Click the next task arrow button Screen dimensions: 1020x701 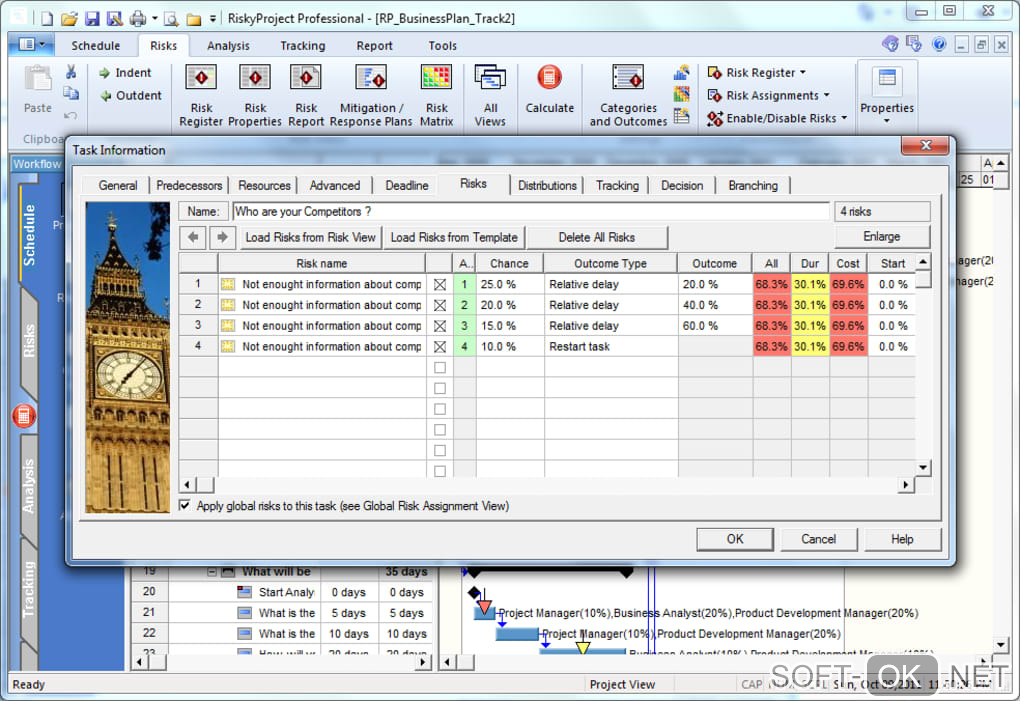pos(222,237)
